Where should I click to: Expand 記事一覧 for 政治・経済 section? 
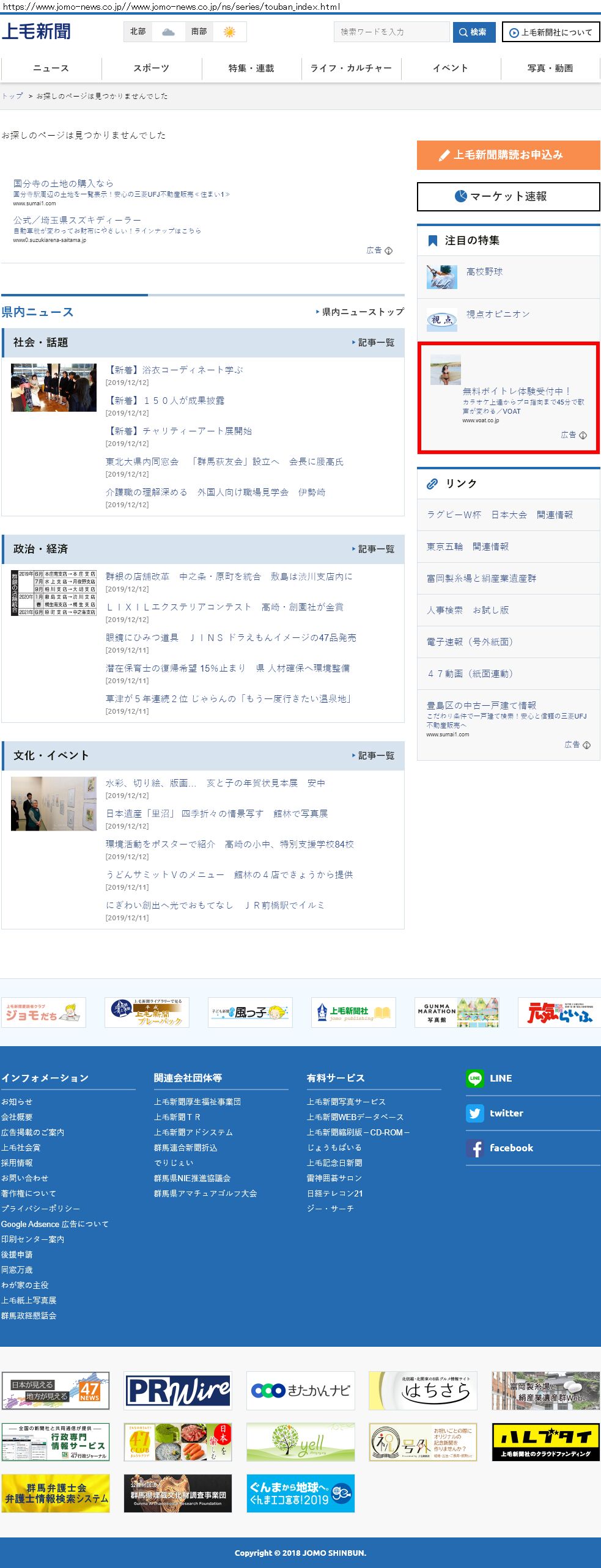coord(375,549)
